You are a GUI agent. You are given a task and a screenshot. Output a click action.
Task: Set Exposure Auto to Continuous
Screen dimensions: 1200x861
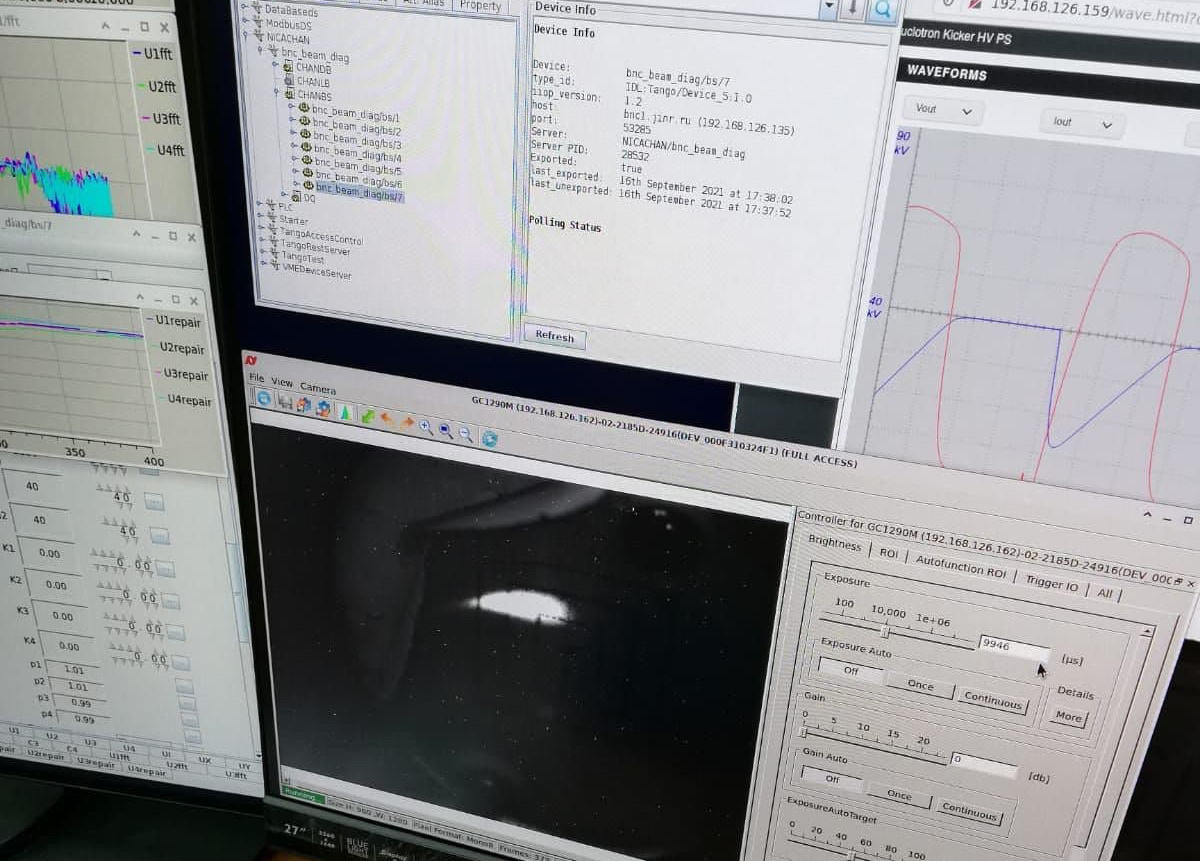point(992,699)
